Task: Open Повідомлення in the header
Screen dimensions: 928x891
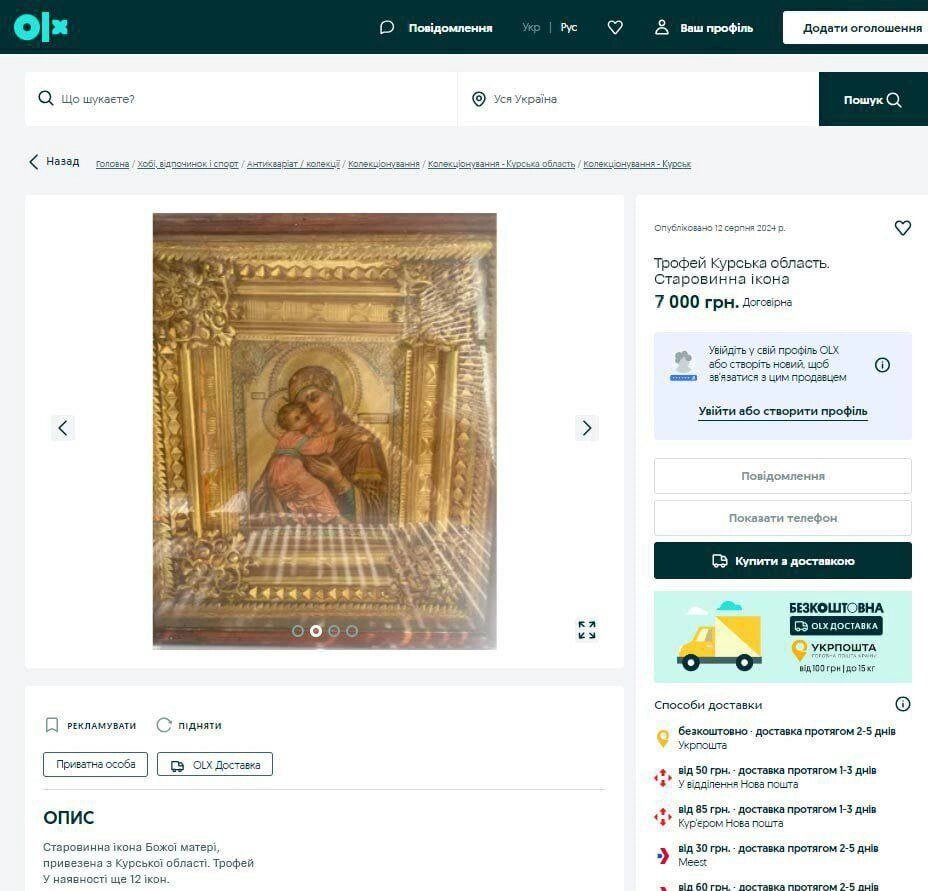Action: (450, 28)
